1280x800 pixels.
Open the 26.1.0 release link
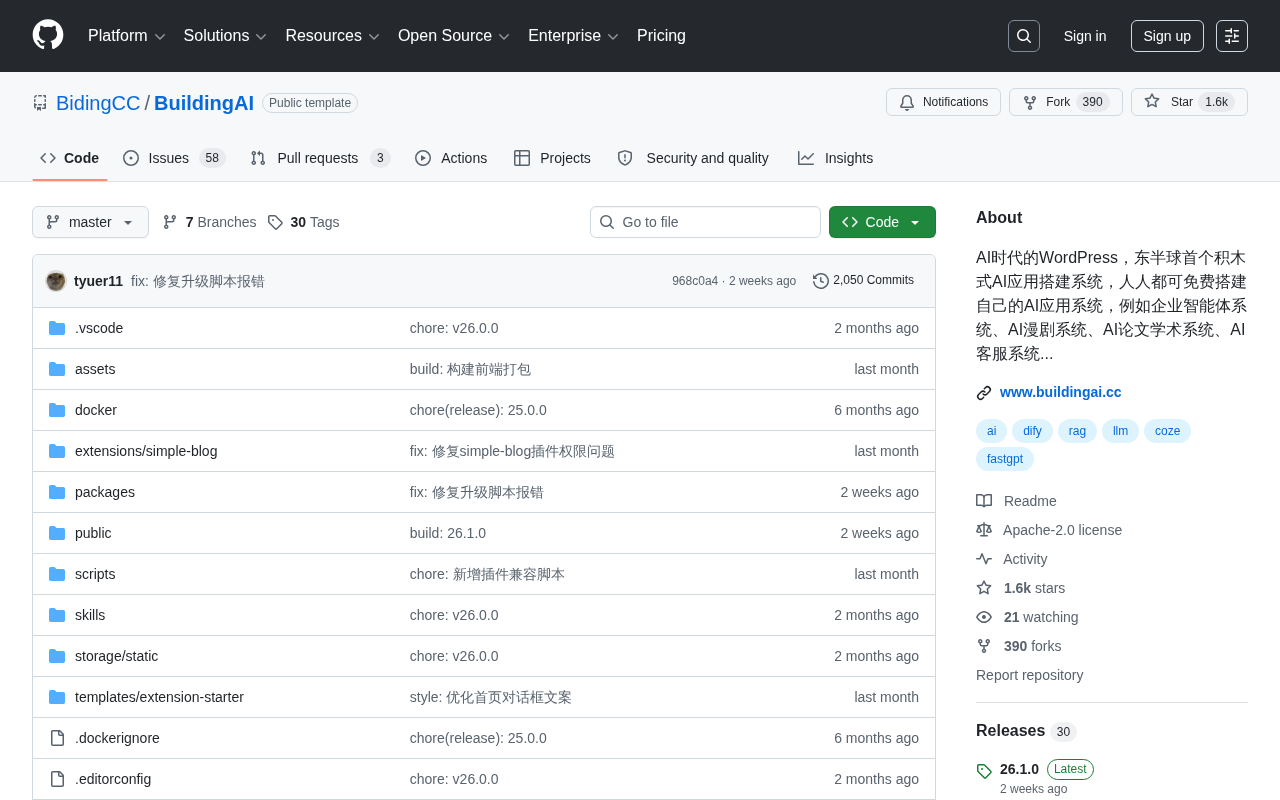click(x=1019, y=769)
